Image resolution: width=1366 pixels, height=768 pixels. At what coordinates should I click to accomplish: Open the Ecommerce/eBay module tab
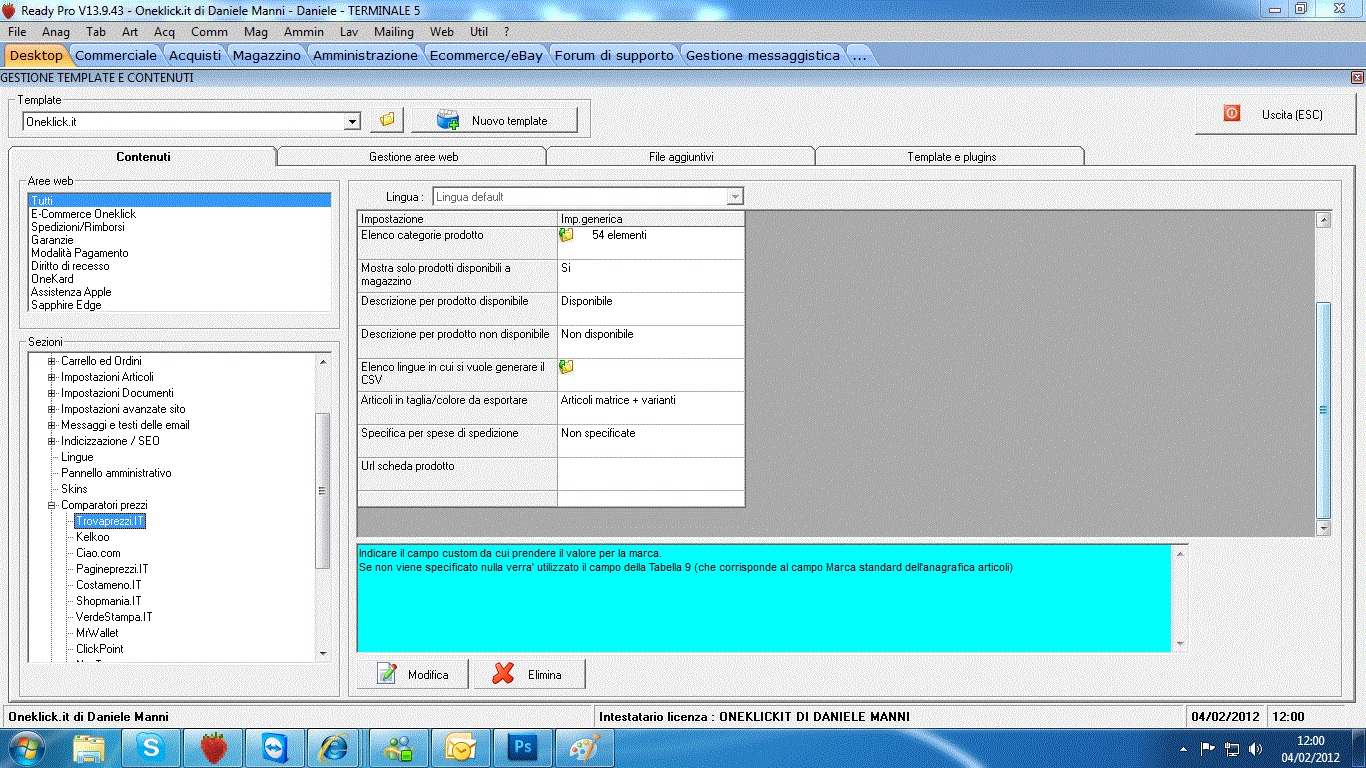coord(486,56)
